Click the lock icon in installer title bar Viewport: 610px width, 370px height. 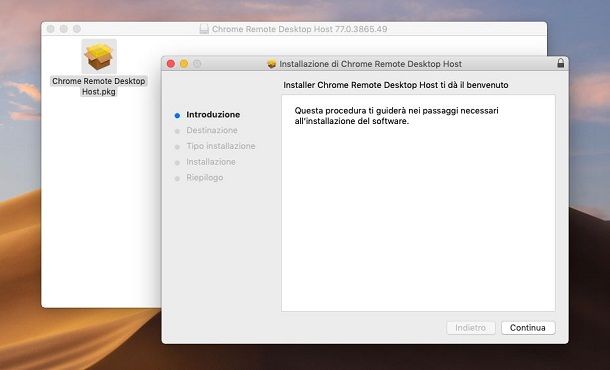pyautogui.click(x=560, y=63)
